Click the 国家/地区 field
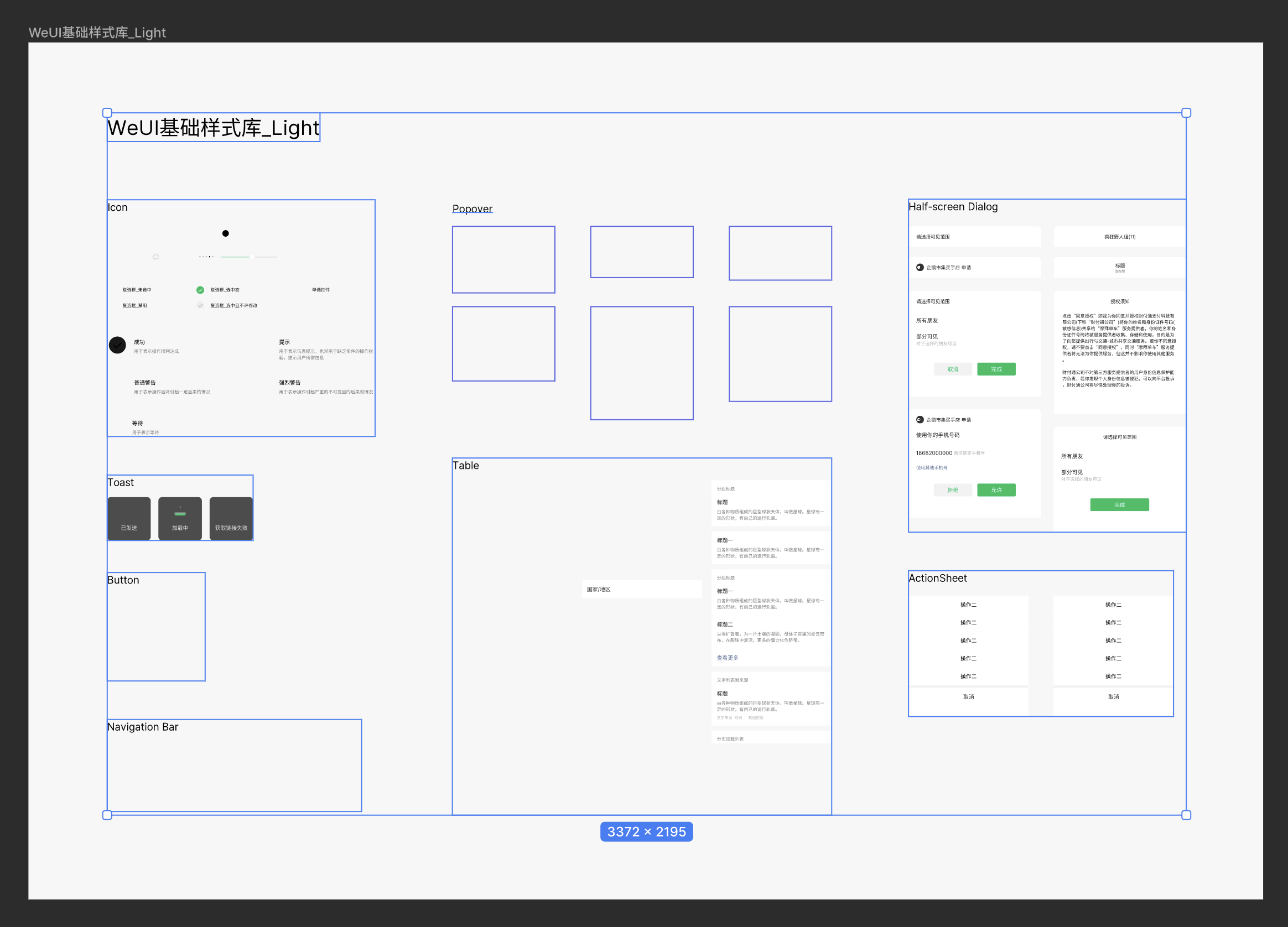 [642, 589]
